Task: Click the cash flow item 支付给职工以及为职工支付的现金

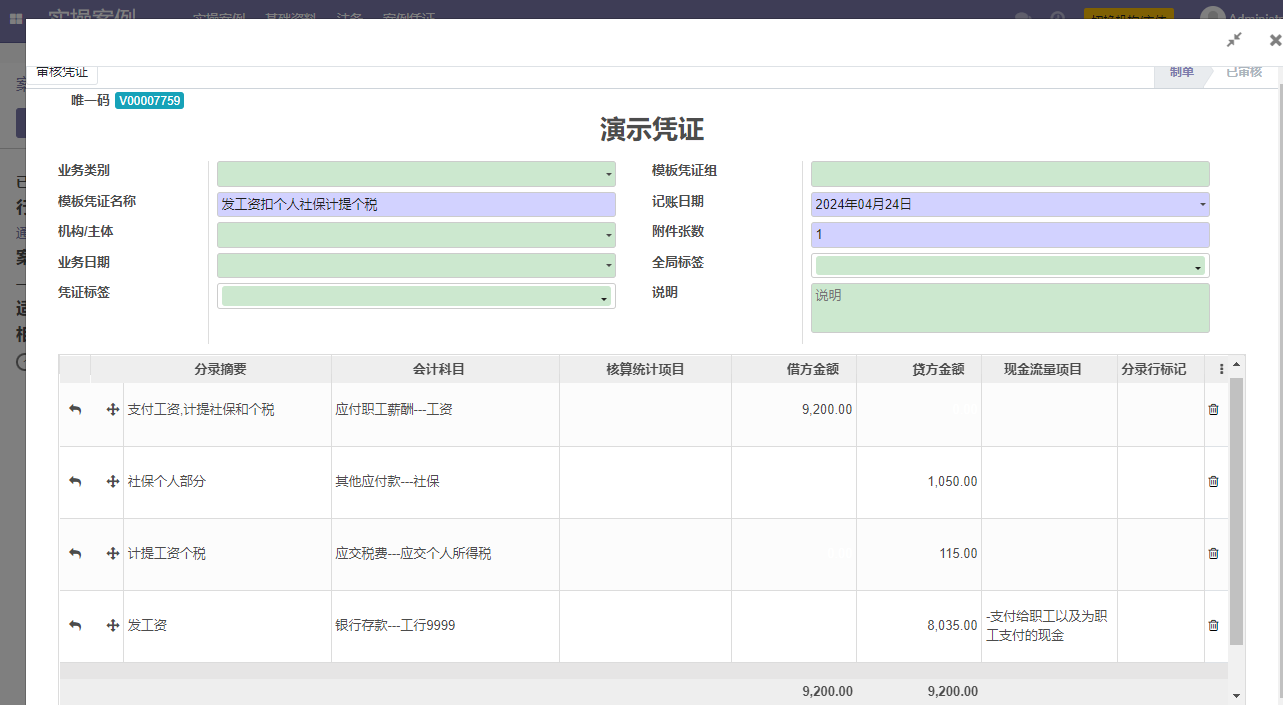Action: 1047,626
